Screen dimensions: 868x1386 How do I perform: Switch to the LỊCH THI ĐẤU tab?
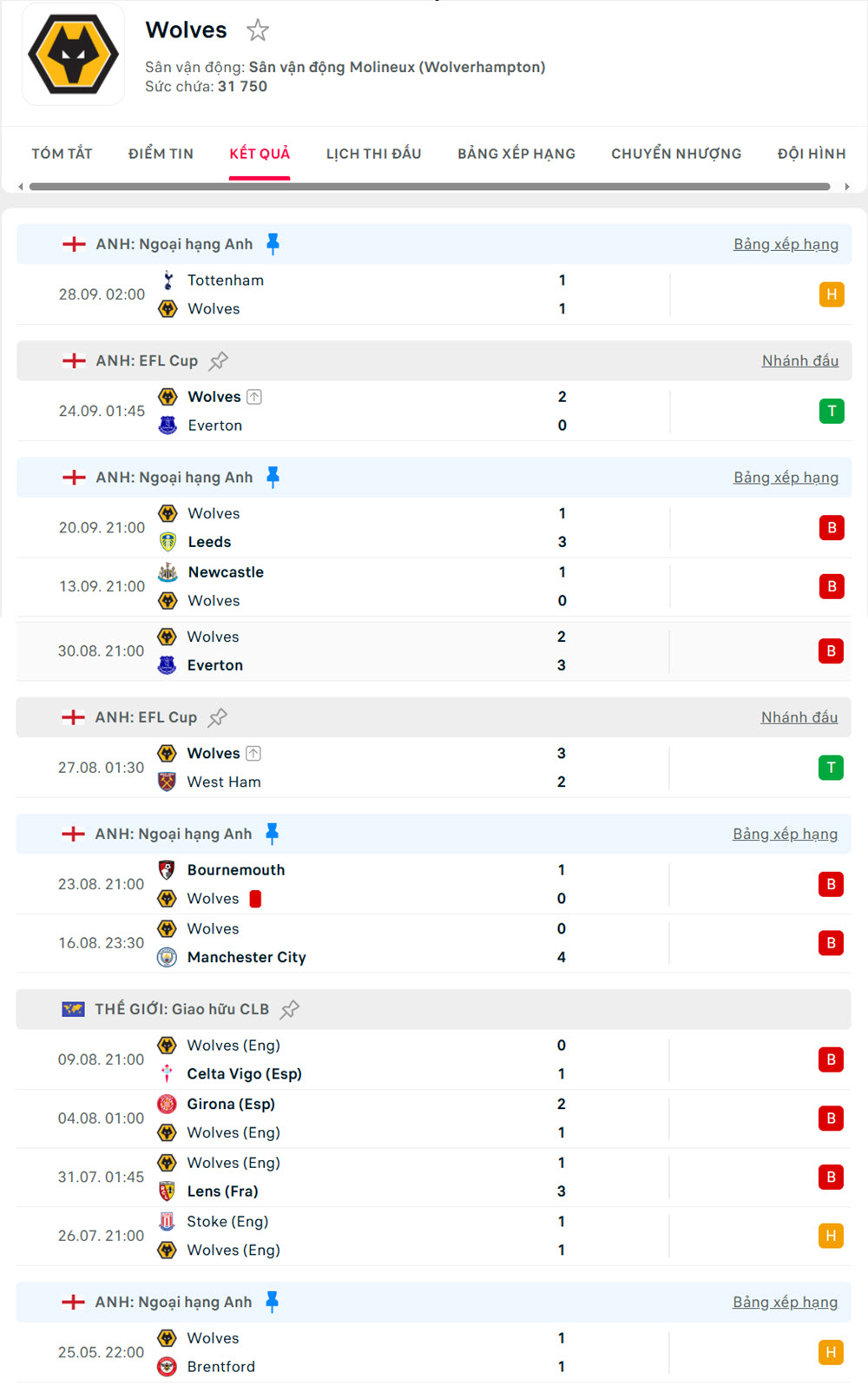[x=373, y=154]
